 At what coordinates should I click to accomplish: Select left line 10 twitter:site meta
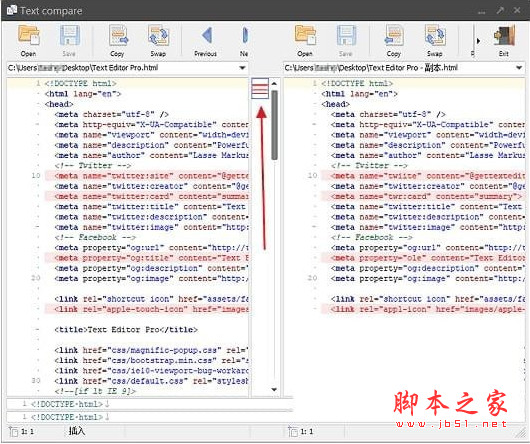click(x=147, y=176)
